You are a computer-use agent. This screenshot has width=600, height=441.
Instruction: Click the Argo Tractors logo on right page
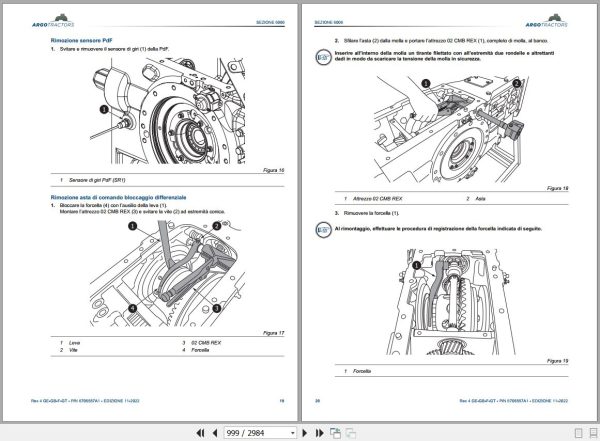546,21
